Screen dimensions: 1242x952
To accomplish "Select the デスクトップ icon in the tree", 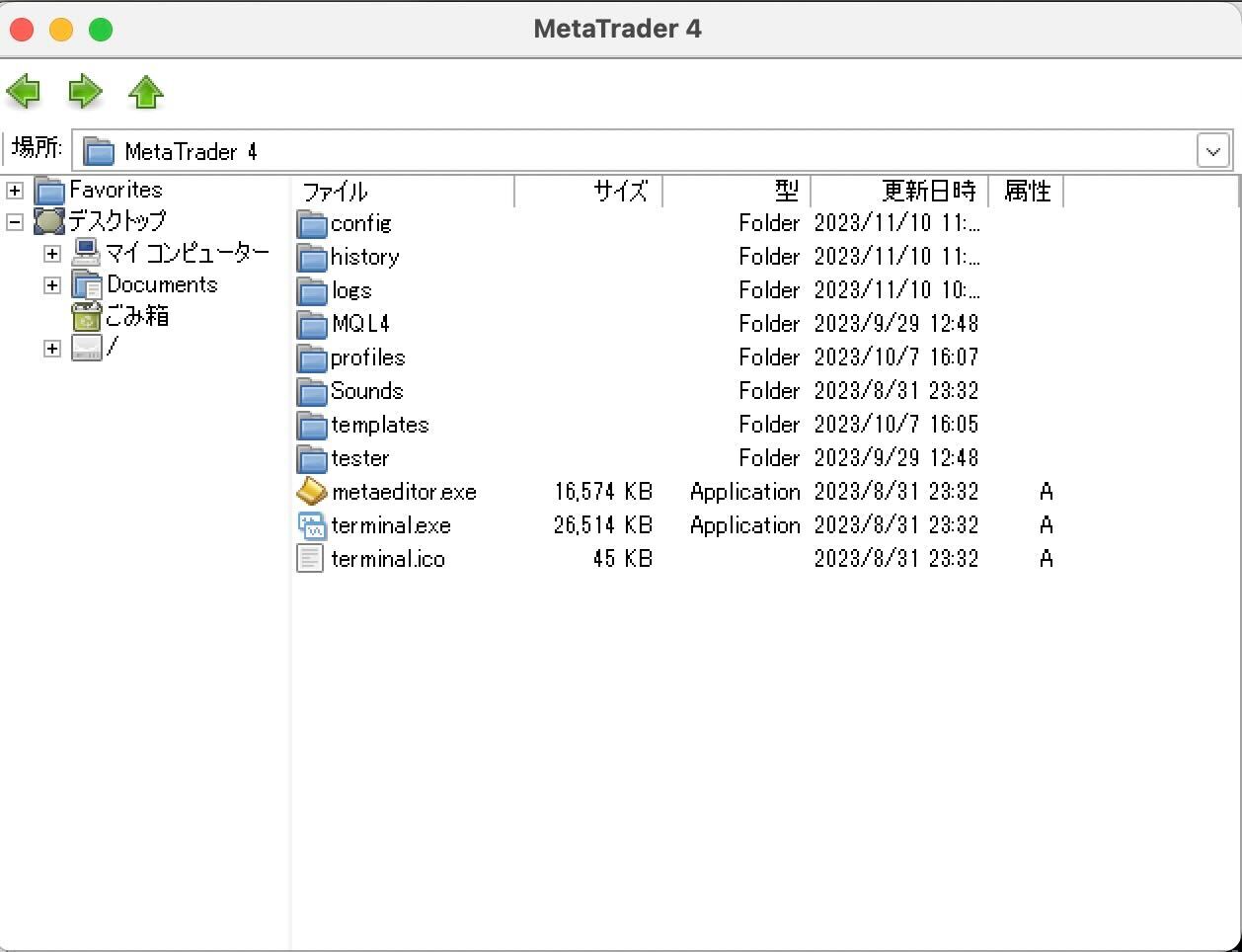I will point(49,221).
